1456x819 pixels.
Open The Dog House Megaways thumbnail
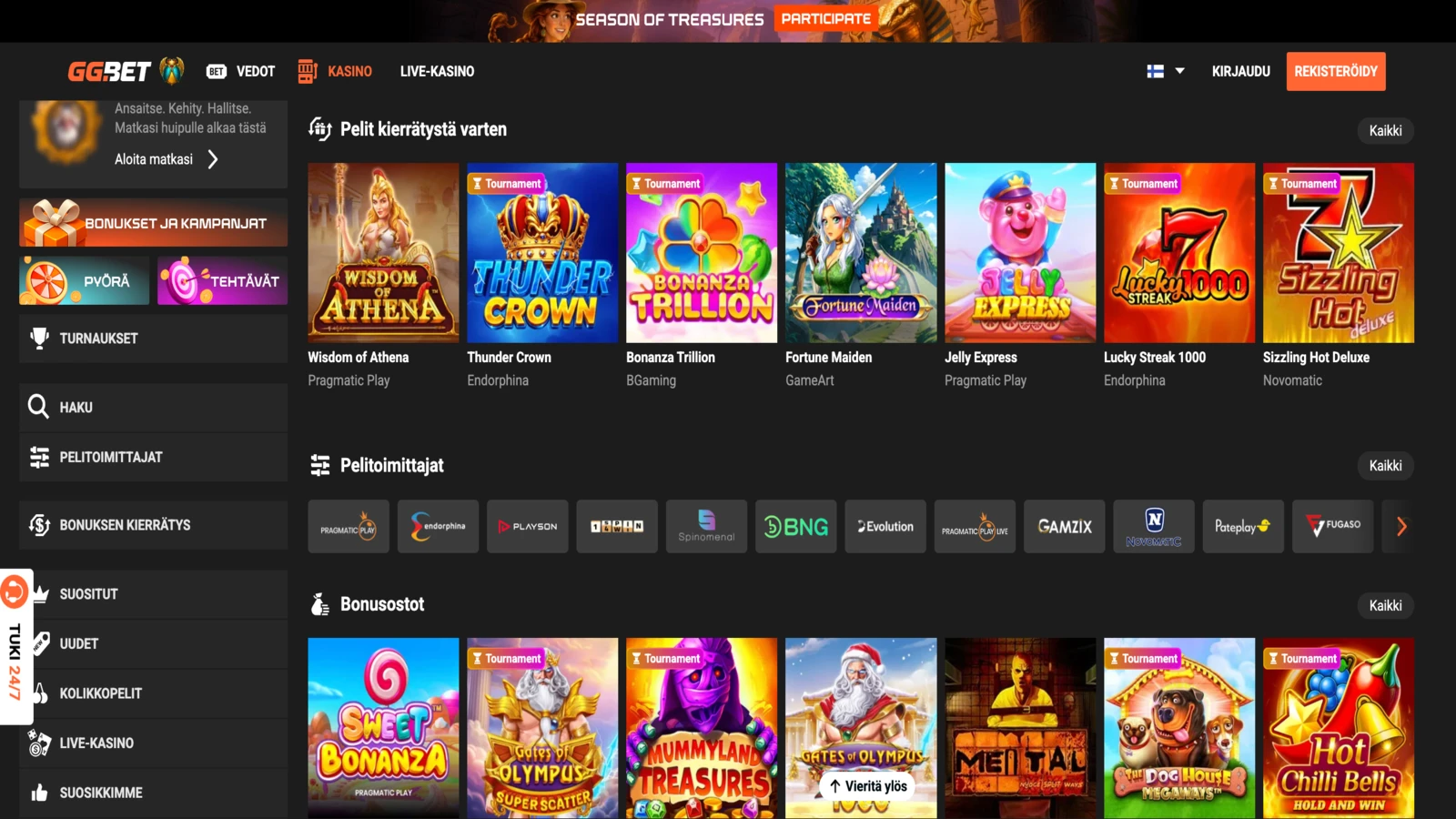point(1179,728)
